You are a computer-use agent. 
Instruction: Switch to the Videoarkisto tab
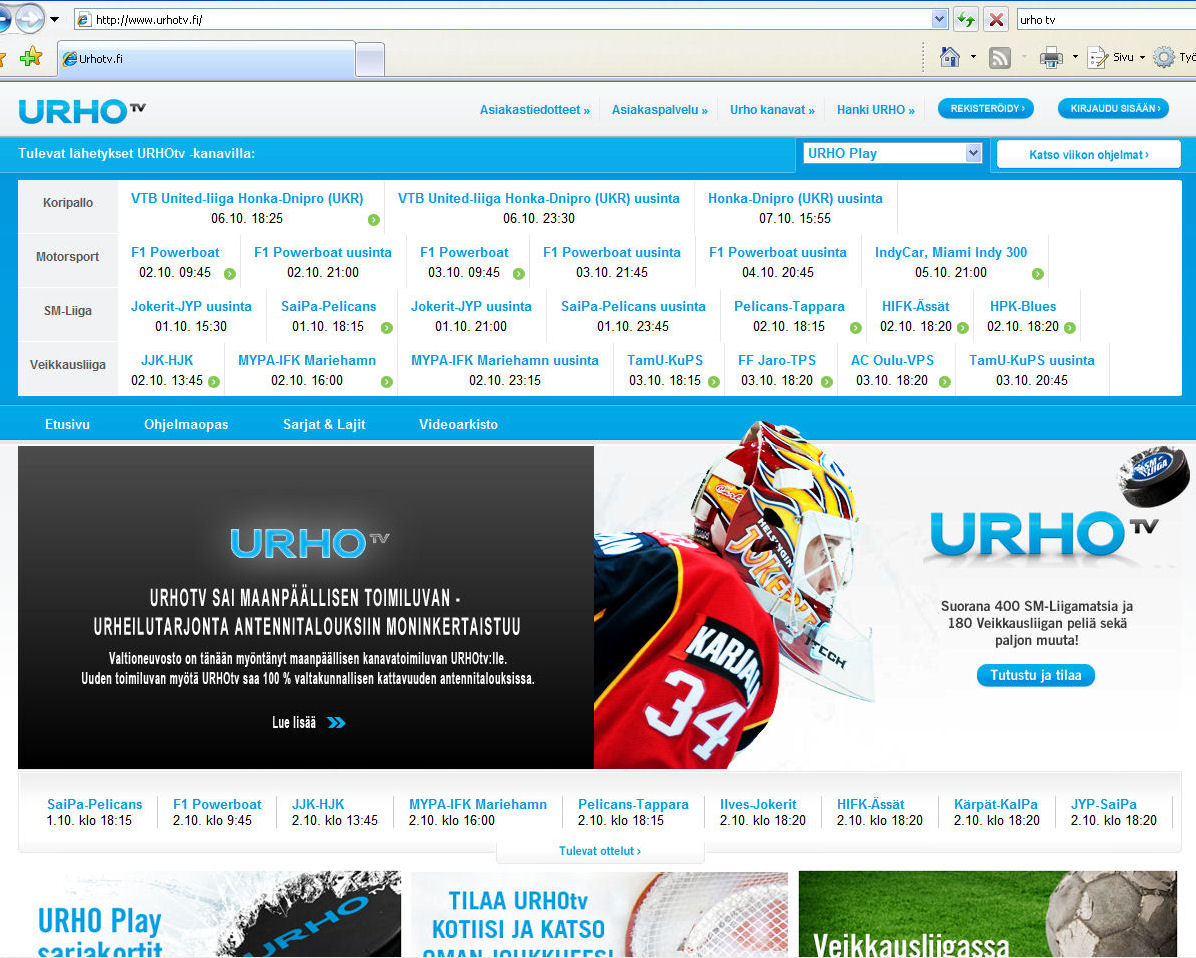pos(458,424)
